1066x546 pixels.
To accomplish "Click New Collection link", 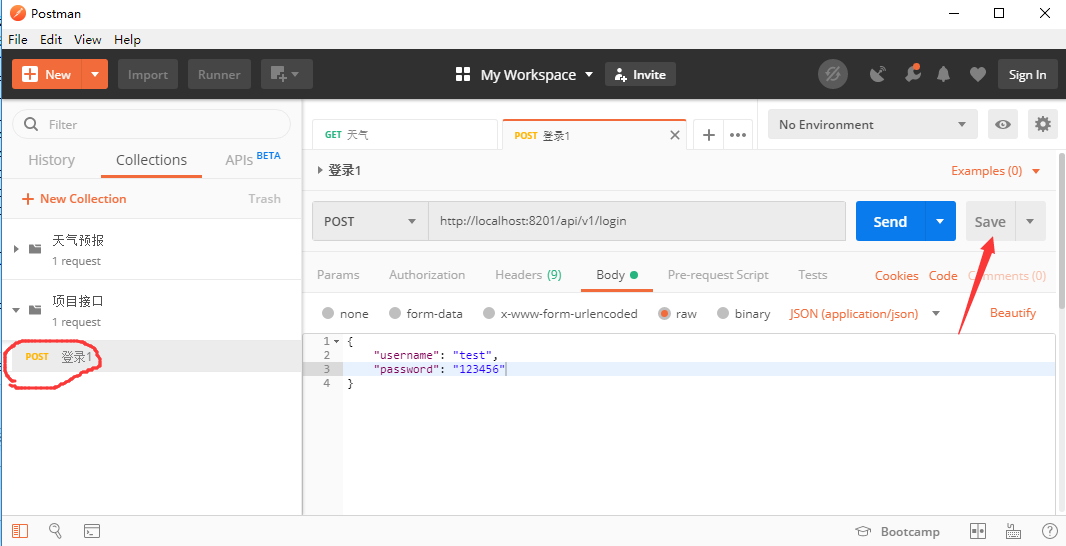I will [74, 199].
